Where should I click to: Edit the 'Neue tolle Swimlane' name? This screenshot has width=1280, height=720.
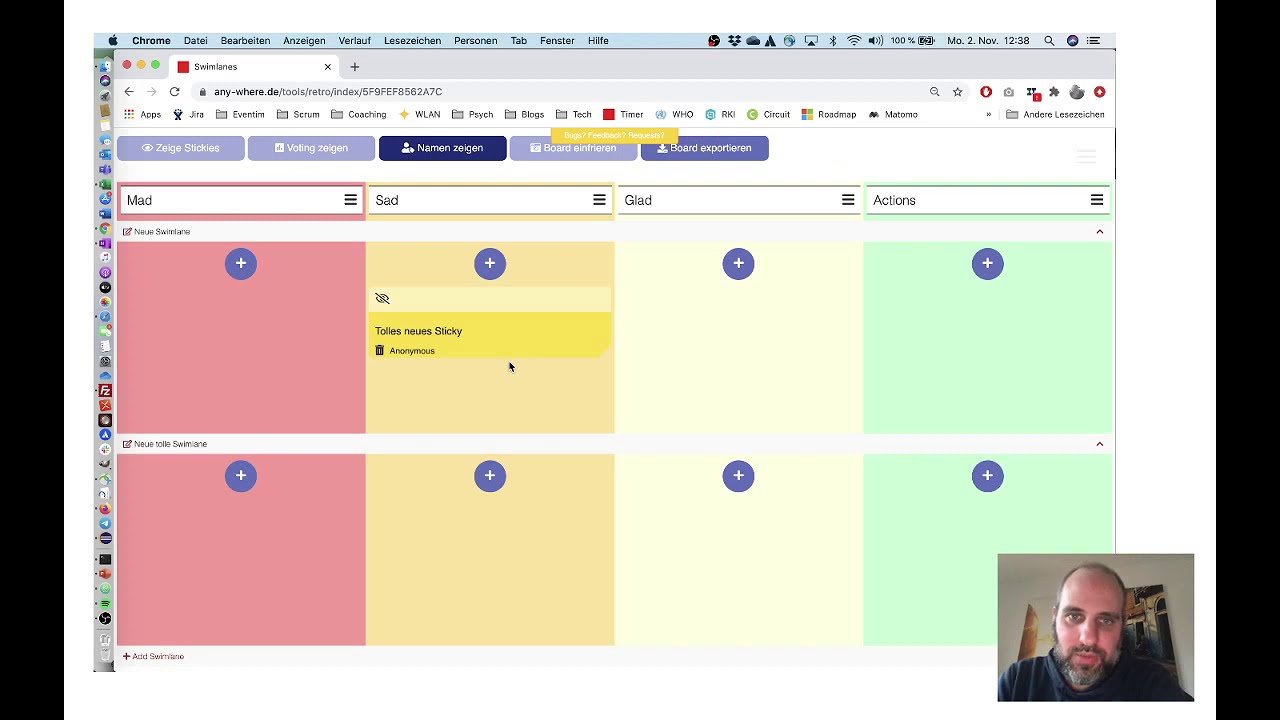tap(127, 444)
